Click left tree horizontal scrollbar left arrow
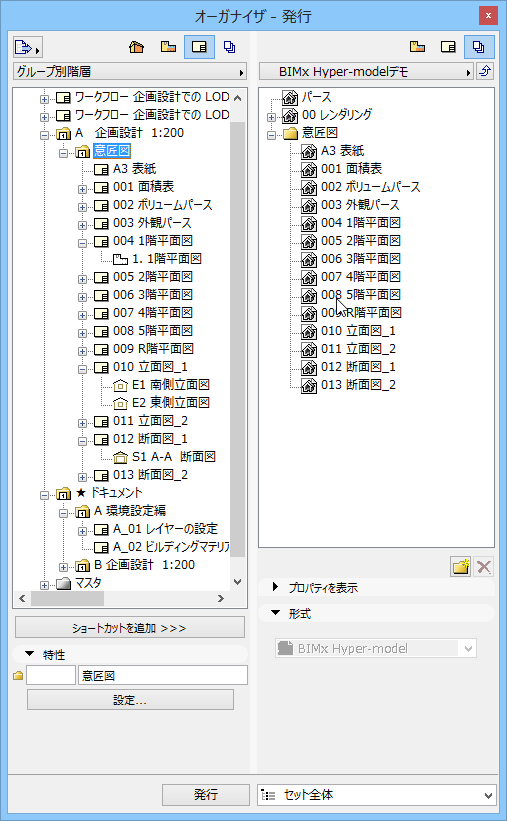This screenshot has height=821, width=507. point(22,598)
